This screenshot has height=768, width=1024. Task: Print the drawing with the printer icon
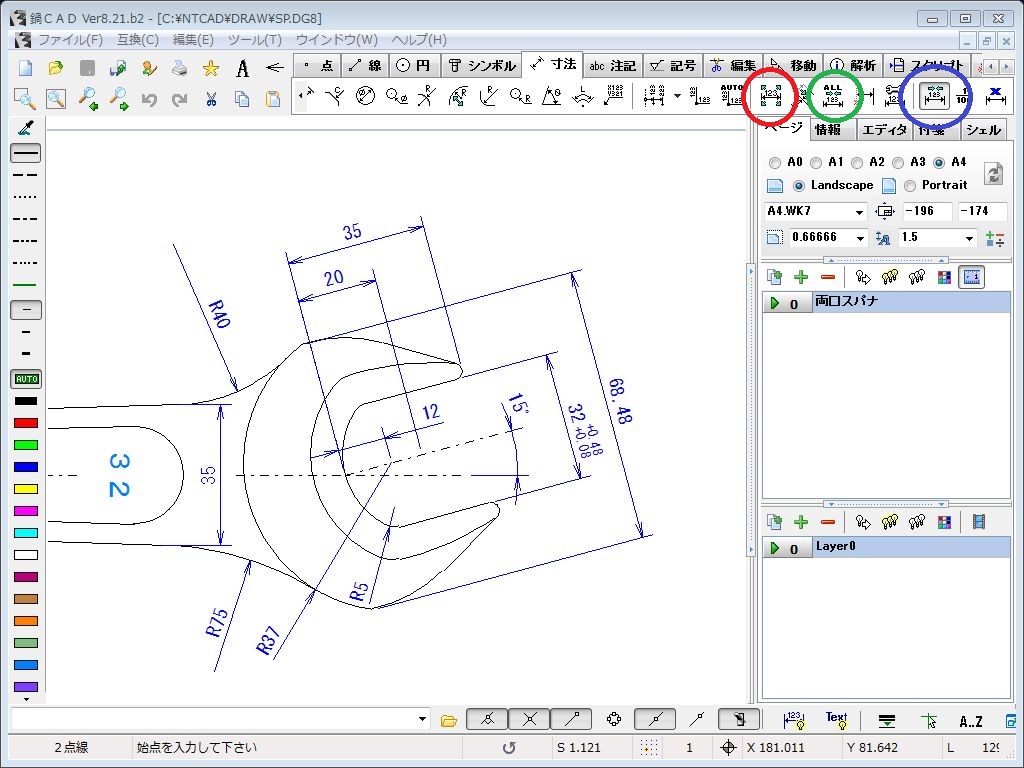(180, 67)
